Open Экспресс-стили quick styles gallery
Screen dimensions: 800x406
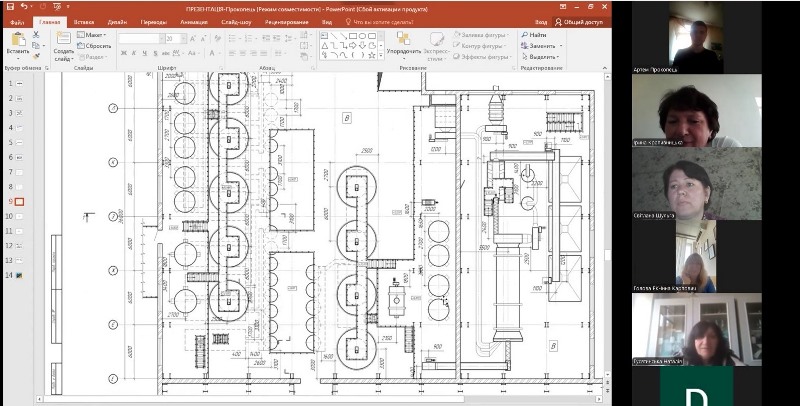437,46
